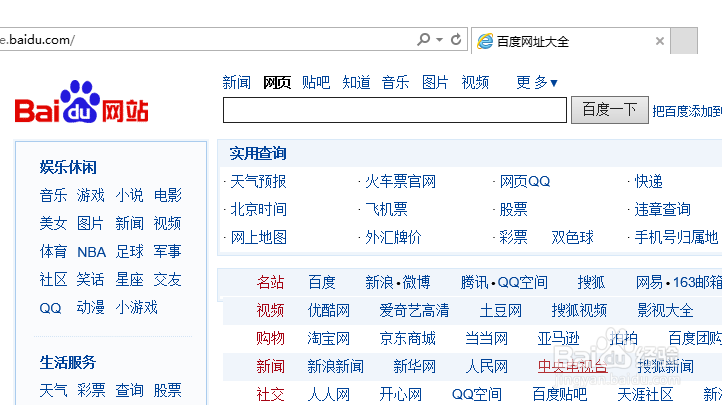Open 新华网 in 新闻 row
The width and height of the screenshot is (722, 405).
(414, 367)
